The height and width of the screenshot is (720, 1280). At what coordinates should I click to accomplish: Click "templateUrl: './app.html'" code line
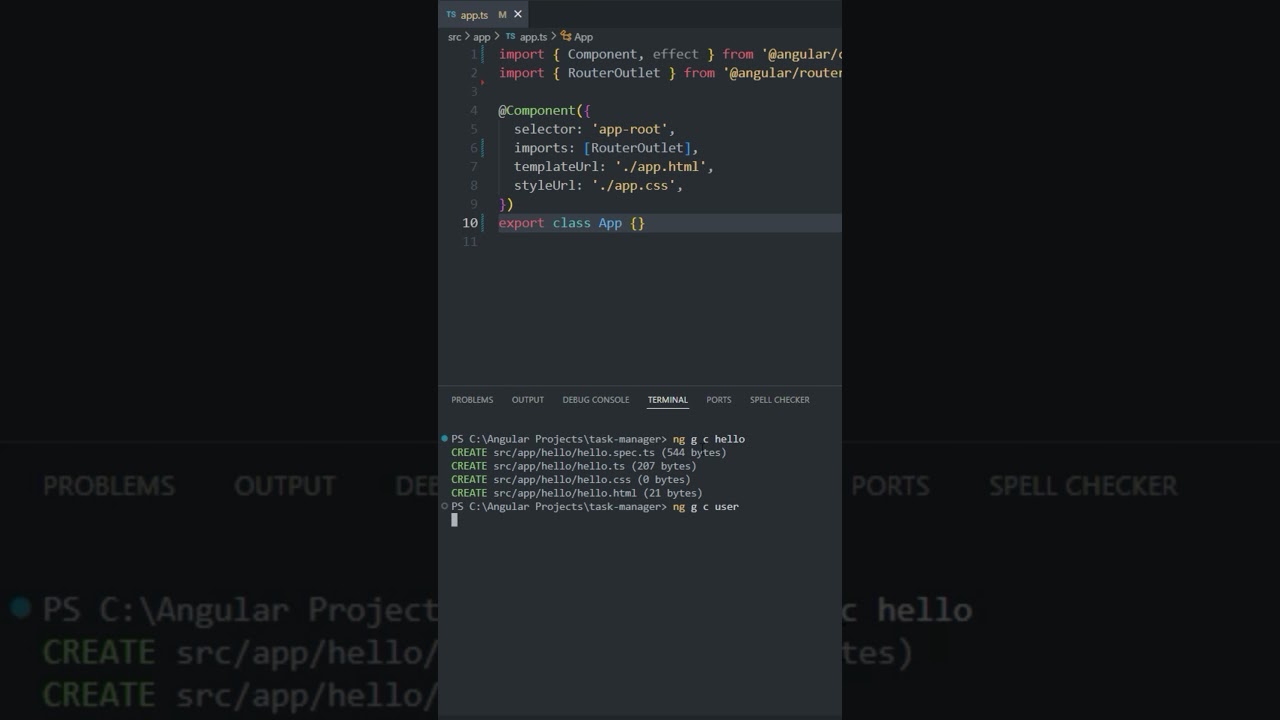pos(614,167)
